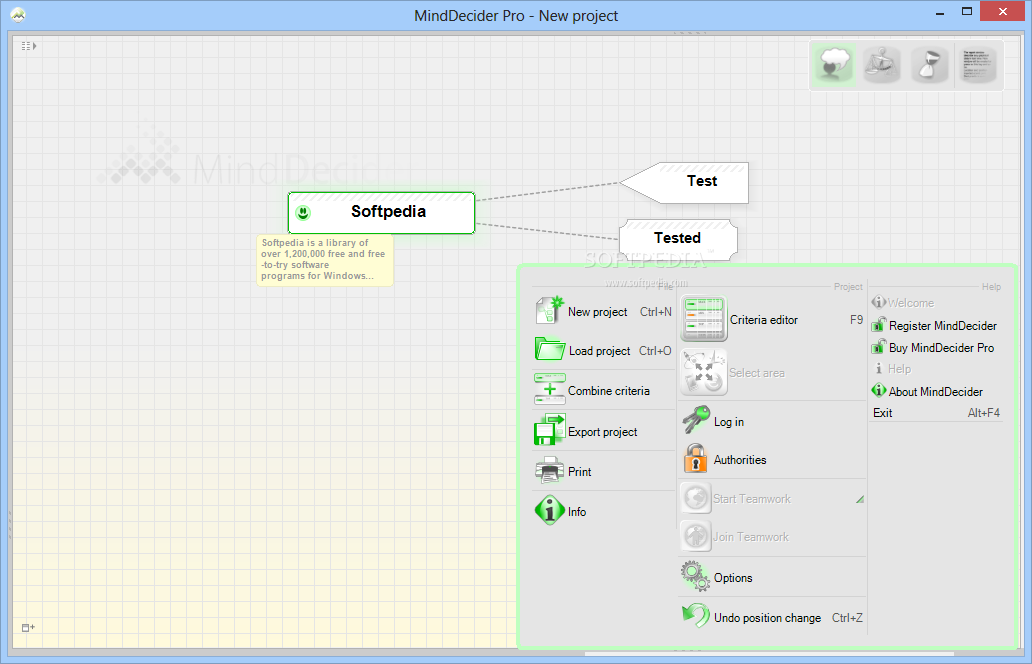Select the Softpedia root node
This screenshot has width=1032, height=664.
click(x=381, y=213)
